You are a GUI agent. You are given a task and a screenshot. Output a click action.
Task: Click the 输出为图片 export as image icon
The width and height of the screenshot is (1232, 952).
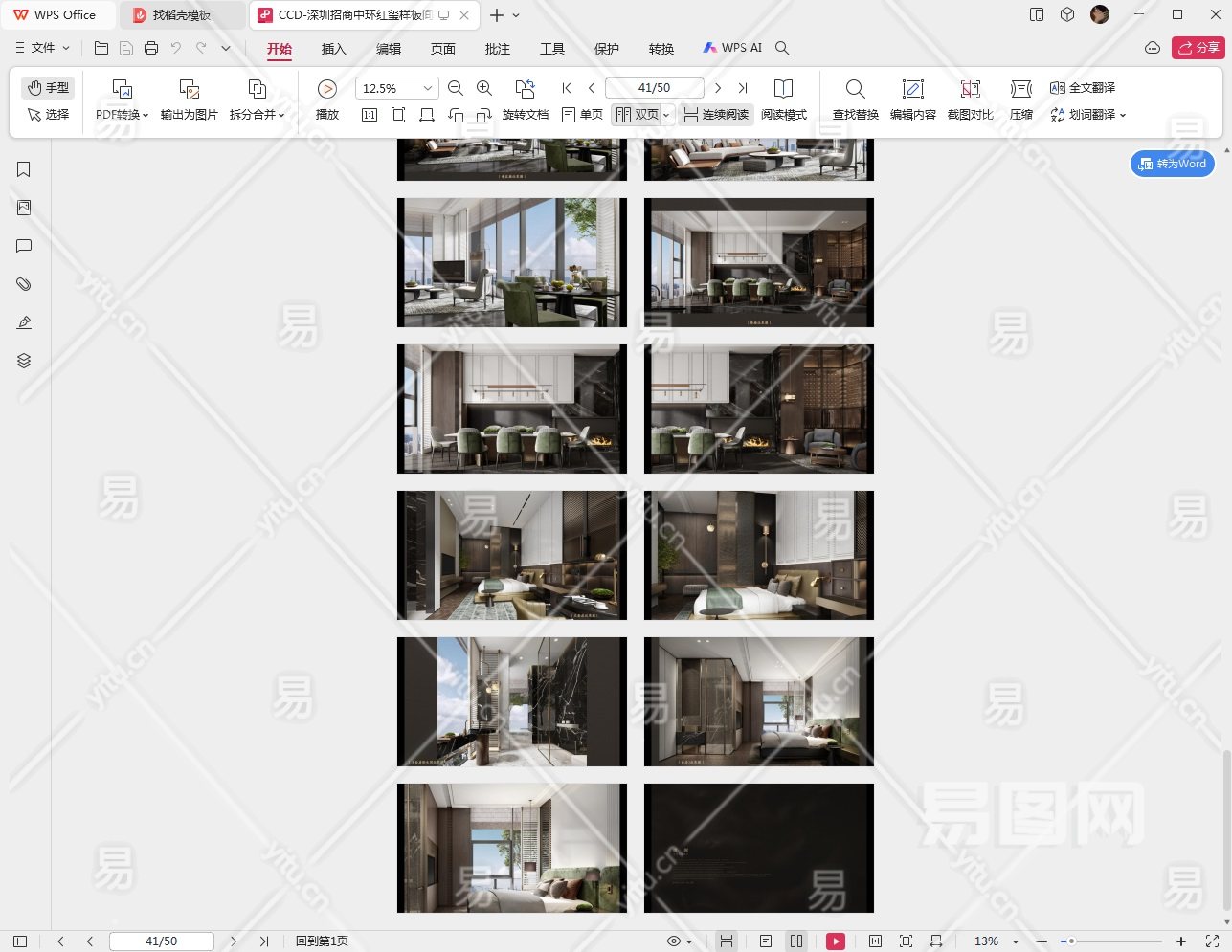point(189,89)
